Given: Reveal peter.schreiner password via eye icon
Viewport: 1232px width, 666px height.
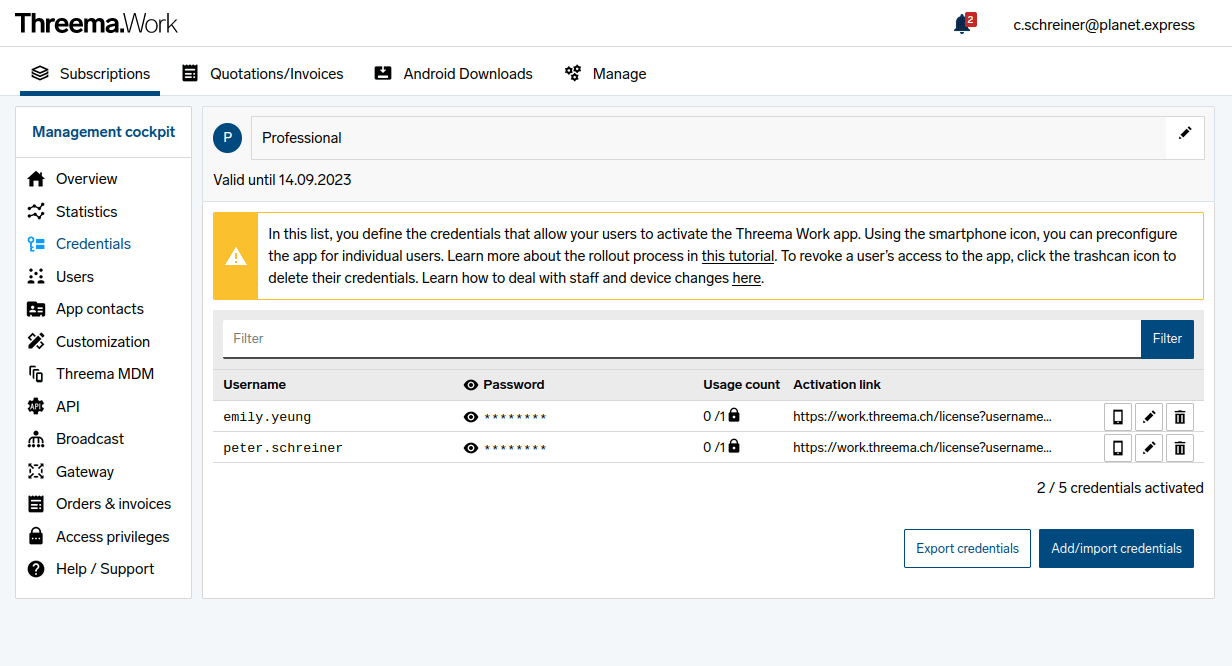Looking at the screenshot, I should [x=471, y=448].
